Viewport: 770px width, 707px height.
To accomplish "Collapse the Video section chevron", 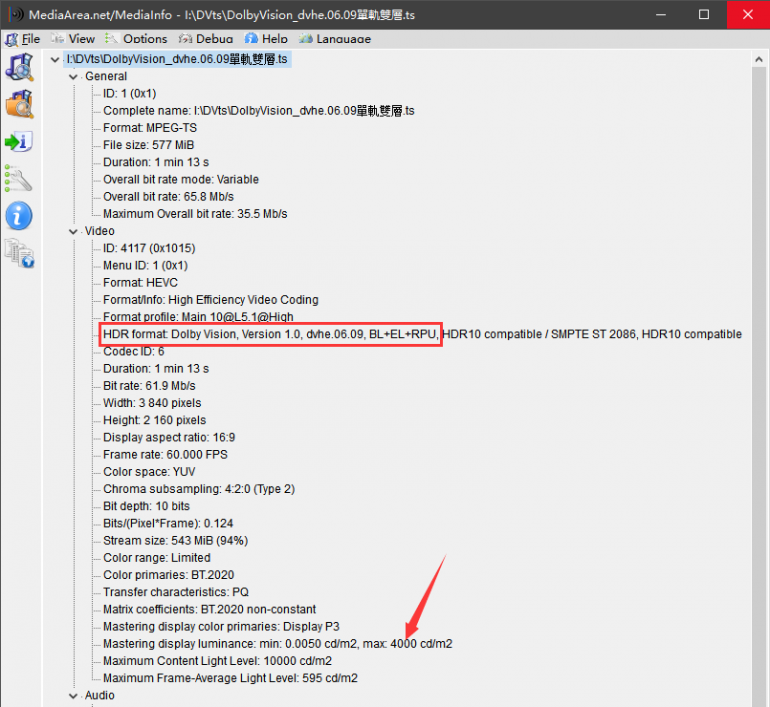I will pos(73,231).
